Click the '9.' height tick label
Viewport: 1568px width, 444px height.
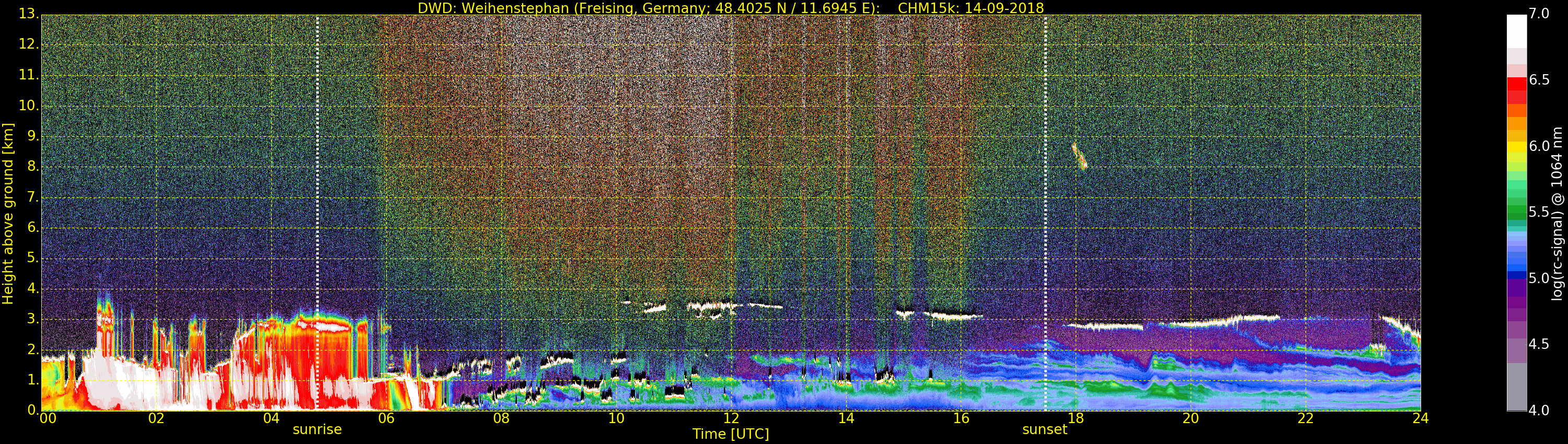coord(32,136)
